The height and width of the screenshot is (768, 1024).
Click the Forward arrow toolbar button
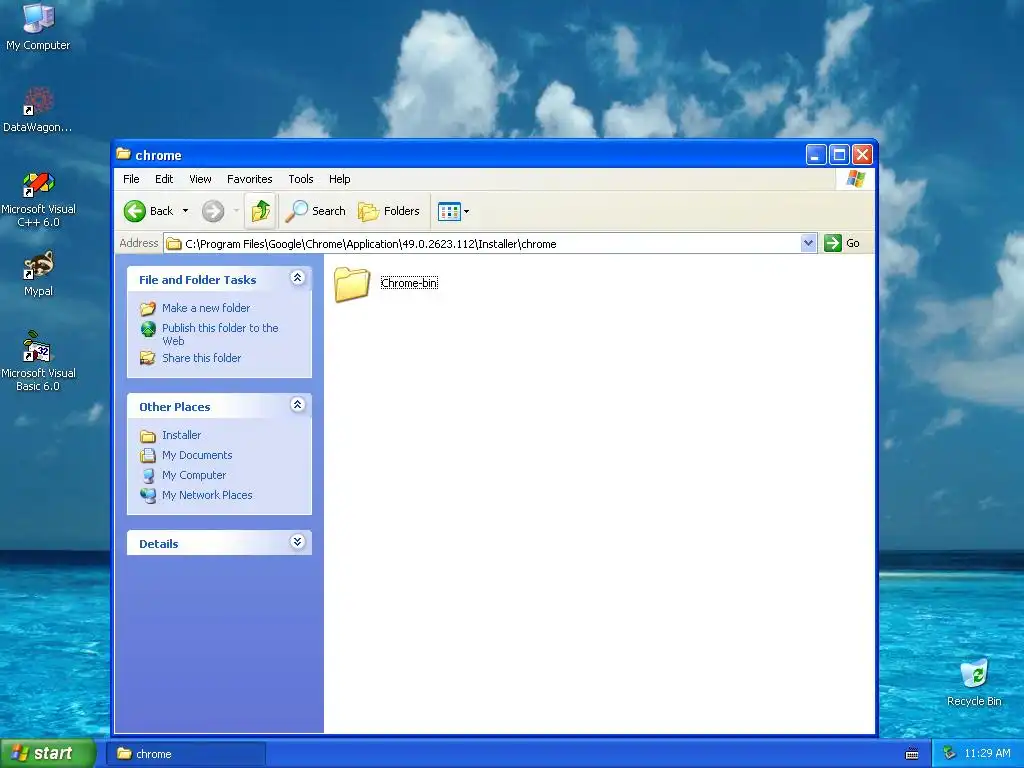pos(213,211)
